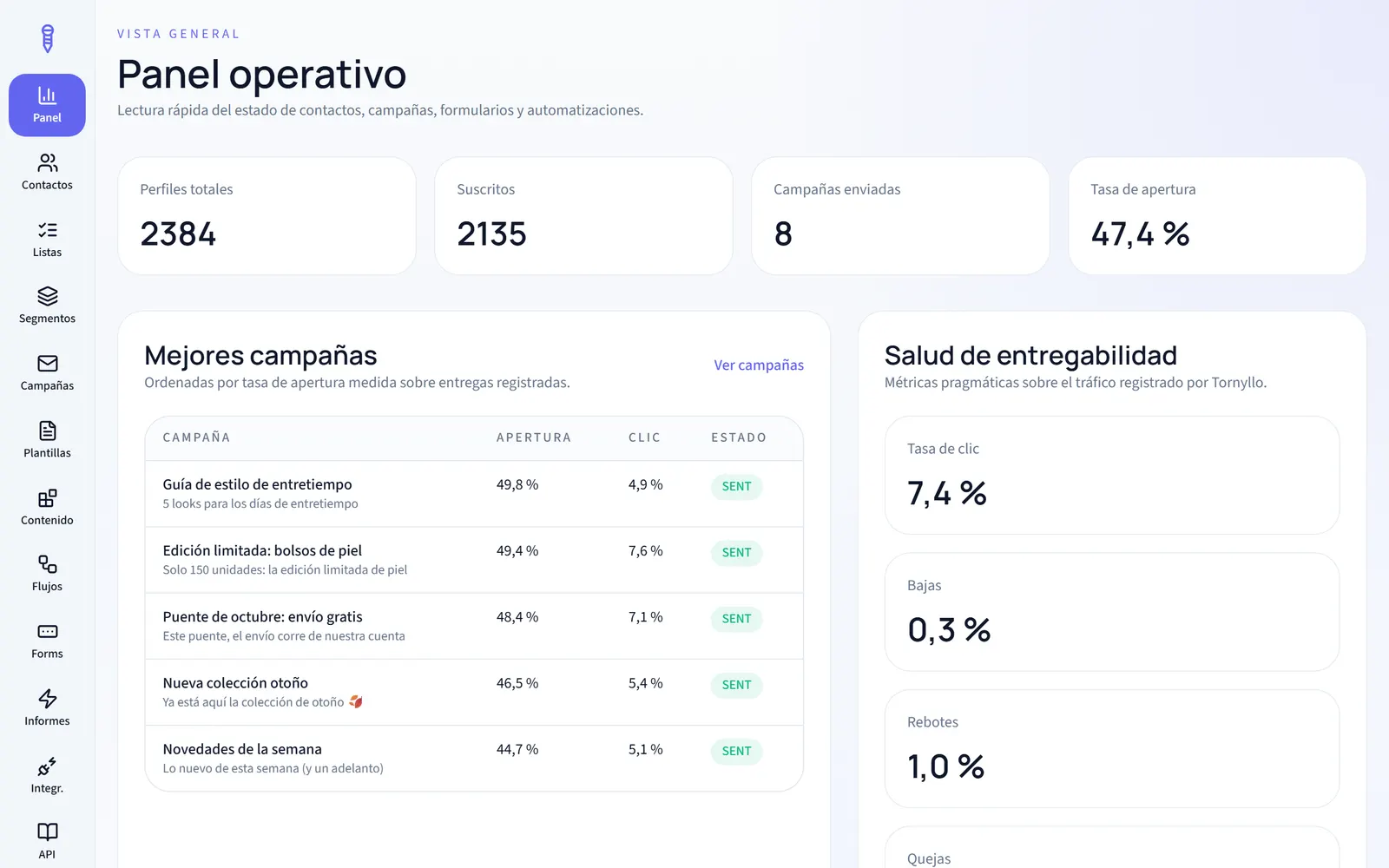The image size is (1389, 868).
Task: Open campaign Guía de estilo de entretiempo
Action: coord(257,484)
